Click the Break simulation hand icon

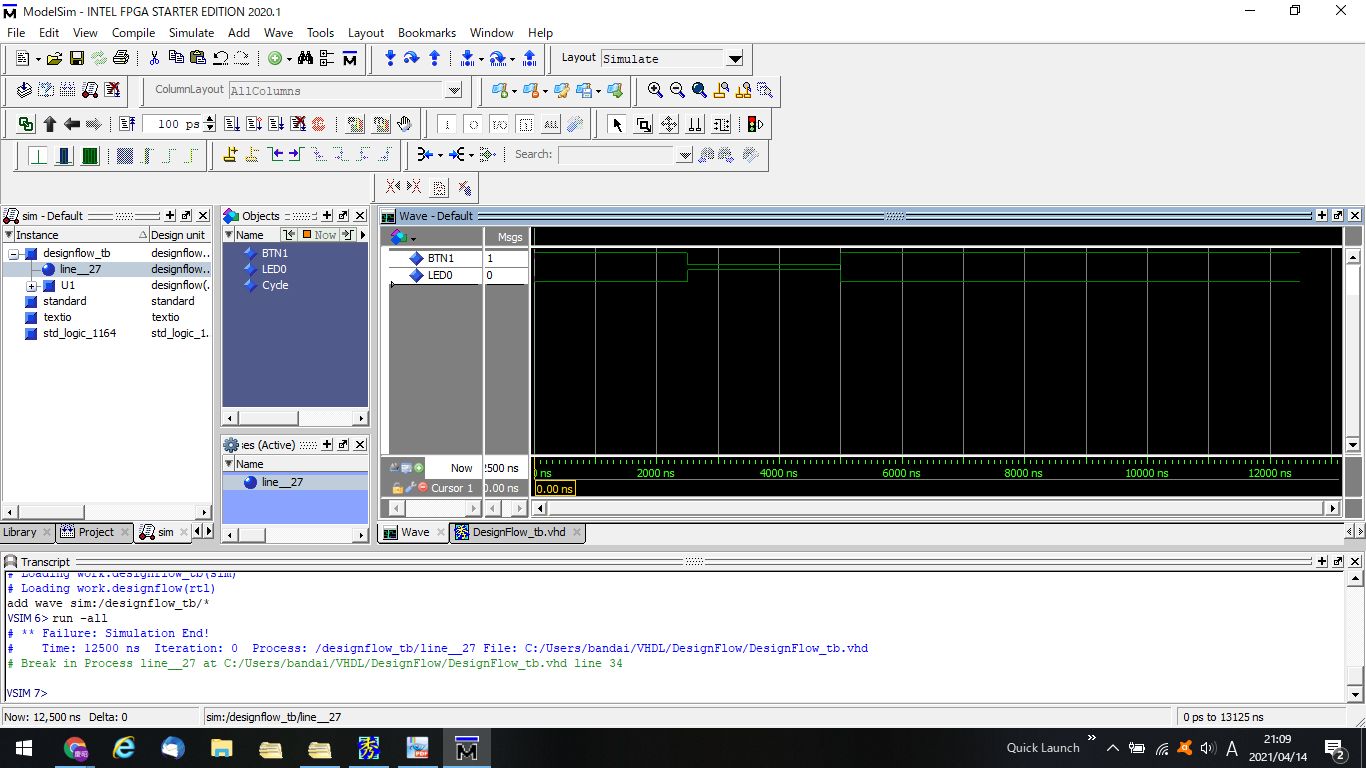click(404, 124)
